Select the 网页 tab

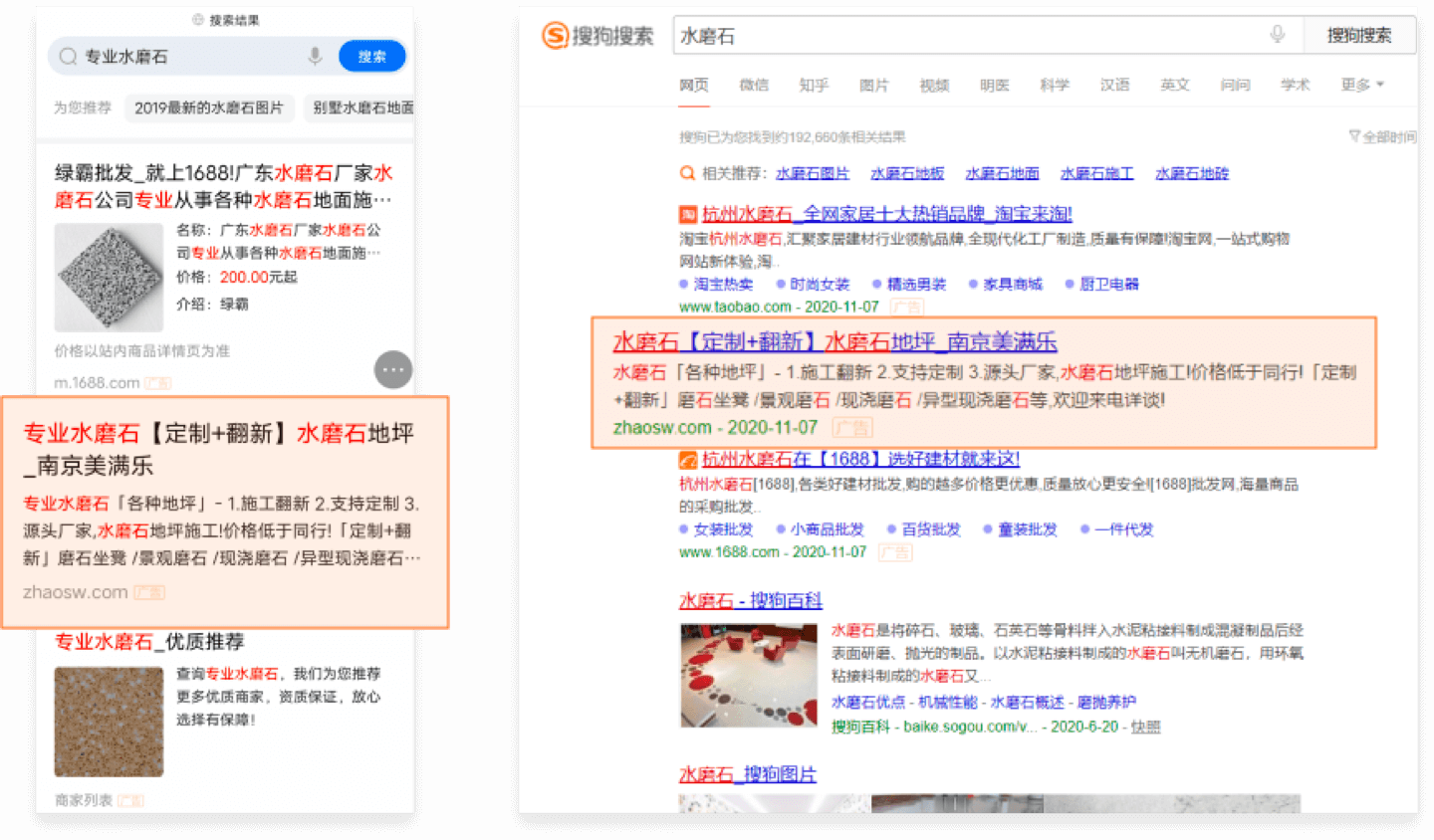click(x=694, y=86)
